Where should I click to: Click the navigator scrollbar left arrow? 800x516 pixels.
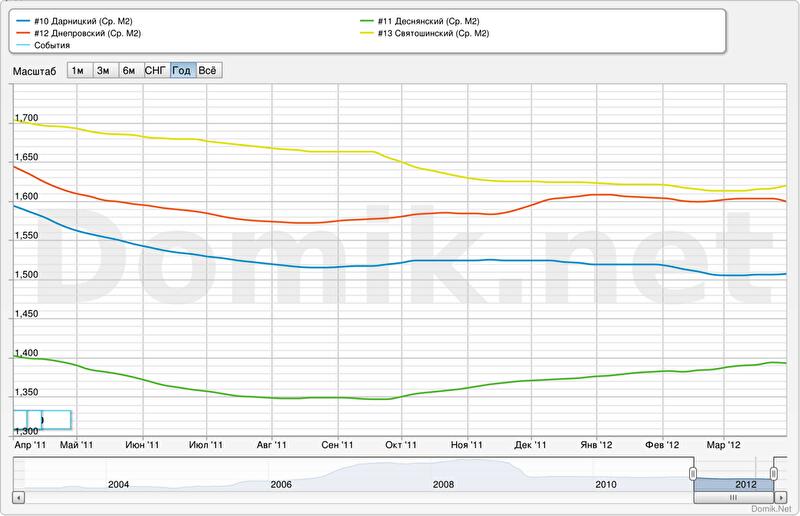[x=16, y=497]
